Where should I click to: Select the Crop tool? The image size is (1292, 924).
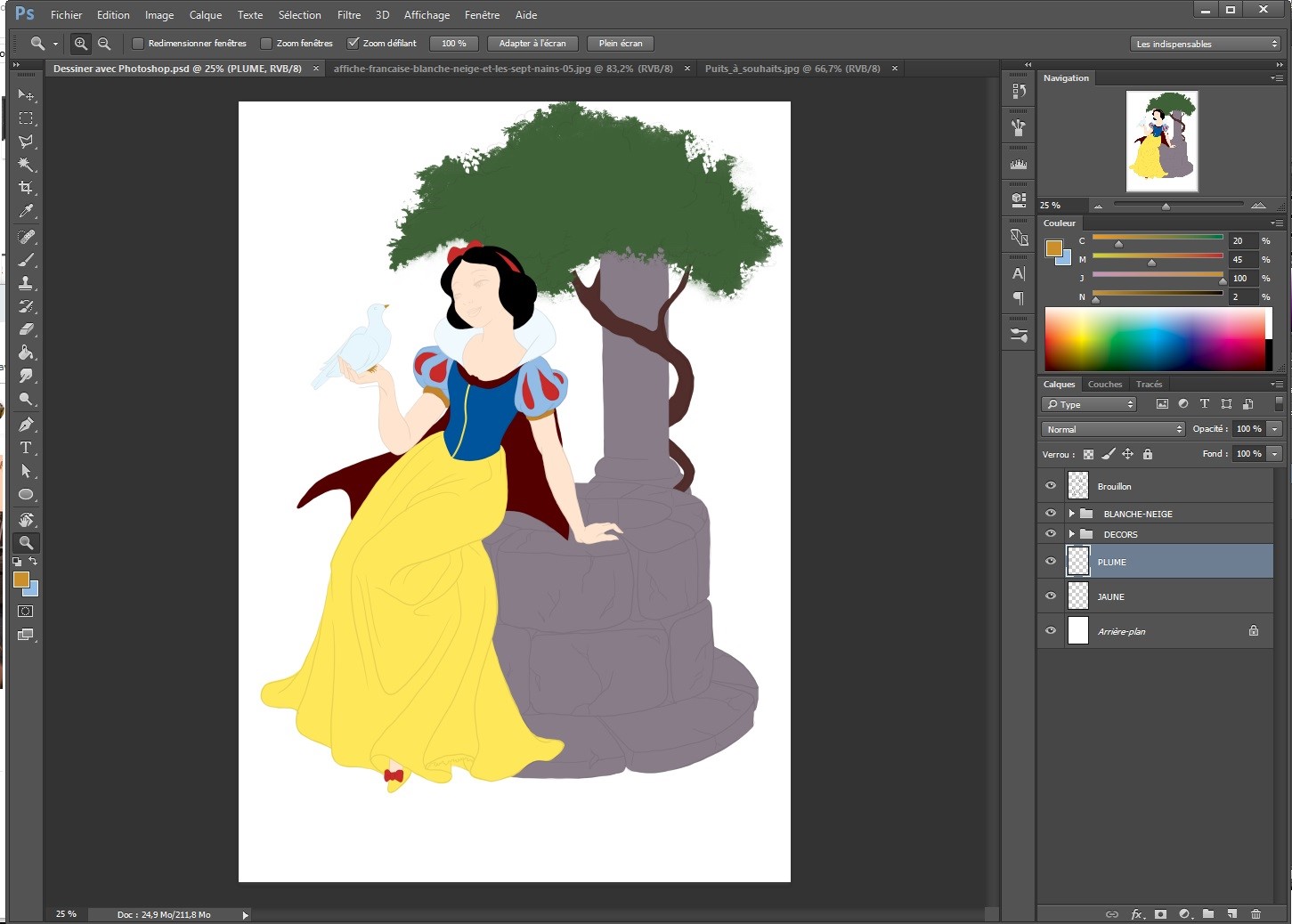pyautogui.click(x=26, y=188)
